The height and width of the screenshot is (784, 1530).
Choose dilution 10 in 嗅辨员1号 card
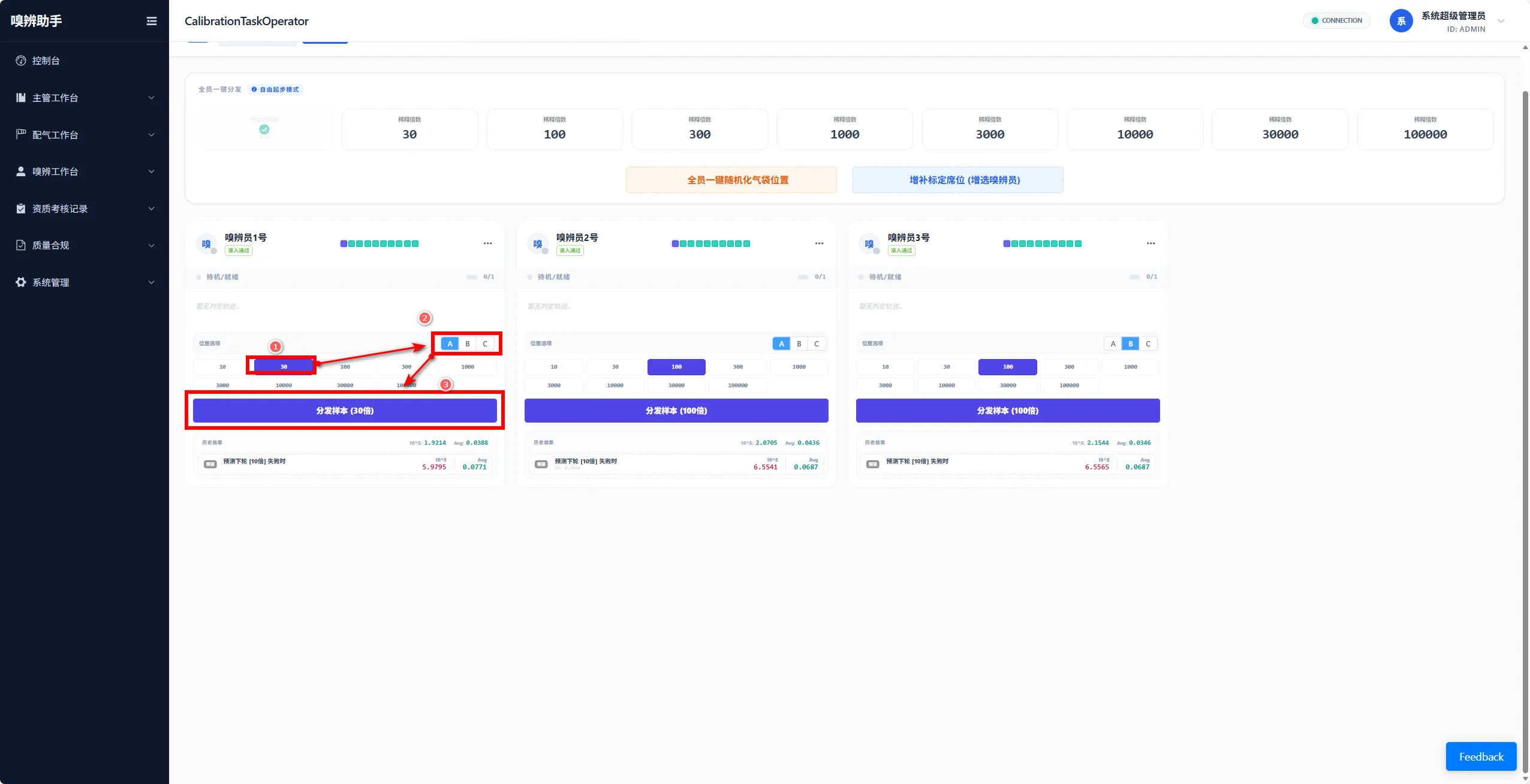222,367
